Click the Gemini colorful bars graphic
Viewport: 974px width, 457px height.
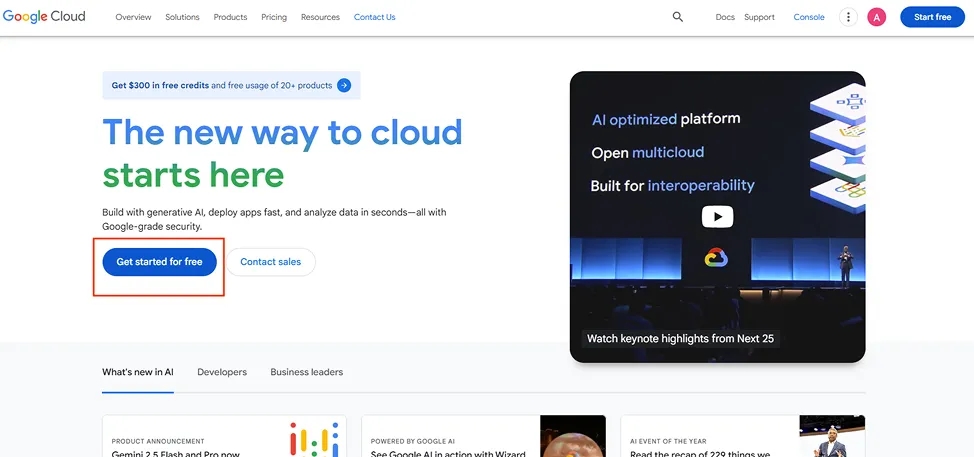pos(314,439)
